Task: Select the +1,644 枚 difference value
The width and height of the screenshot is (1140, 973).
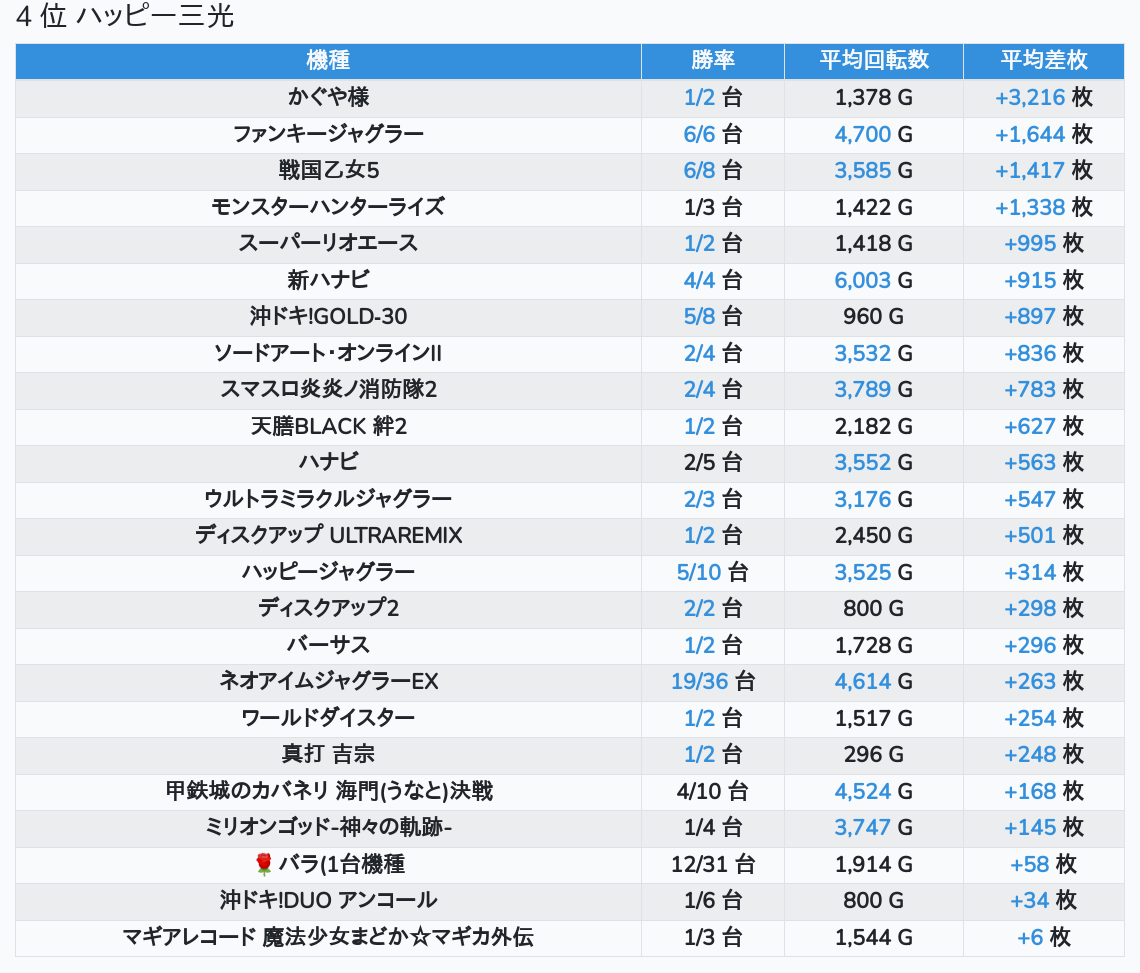Action: coord(1044,135)
